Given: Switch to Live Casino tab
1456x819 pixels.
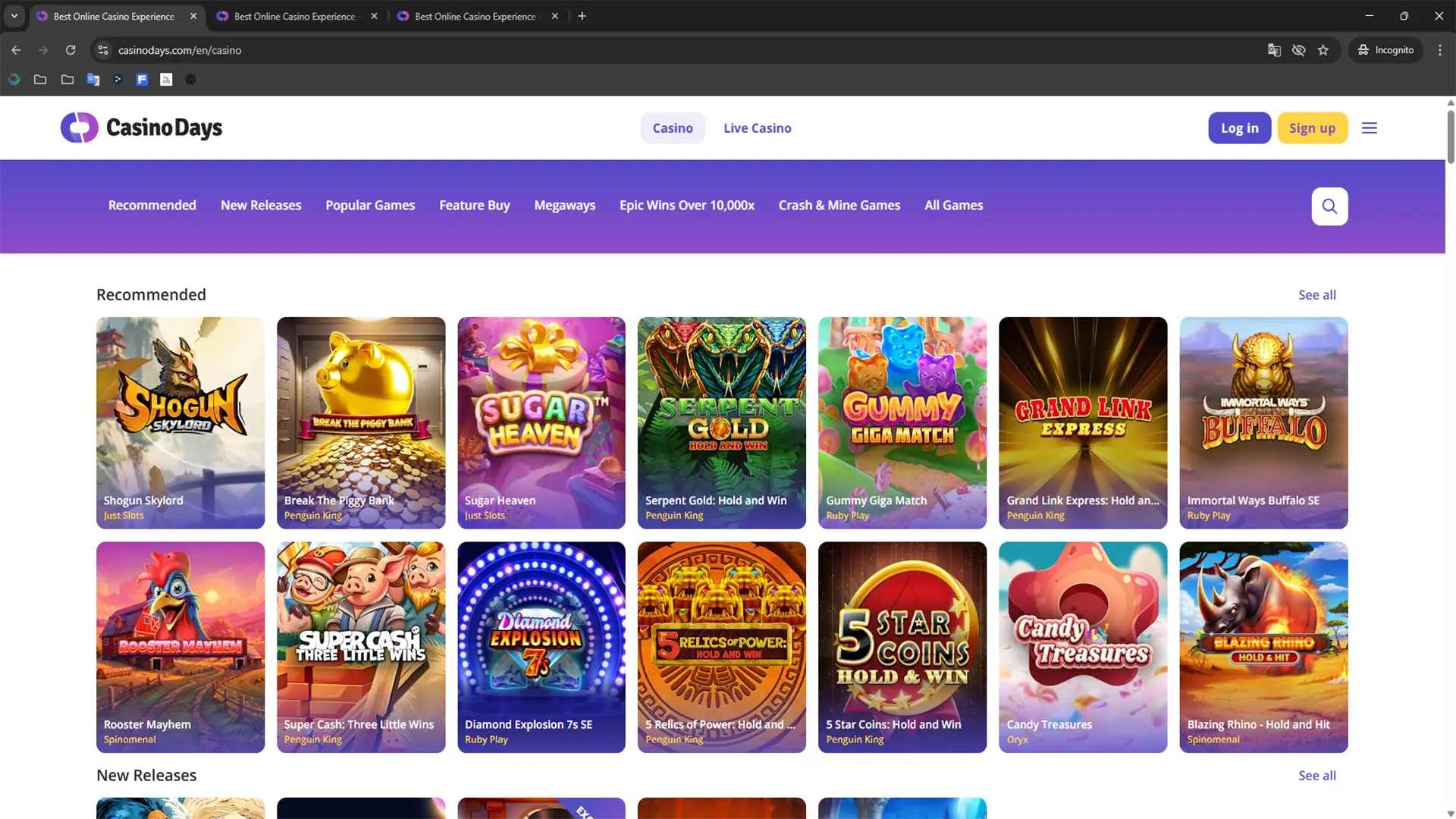Looking at the screenshot, I should pyautogui.click(x=757, y=128).
